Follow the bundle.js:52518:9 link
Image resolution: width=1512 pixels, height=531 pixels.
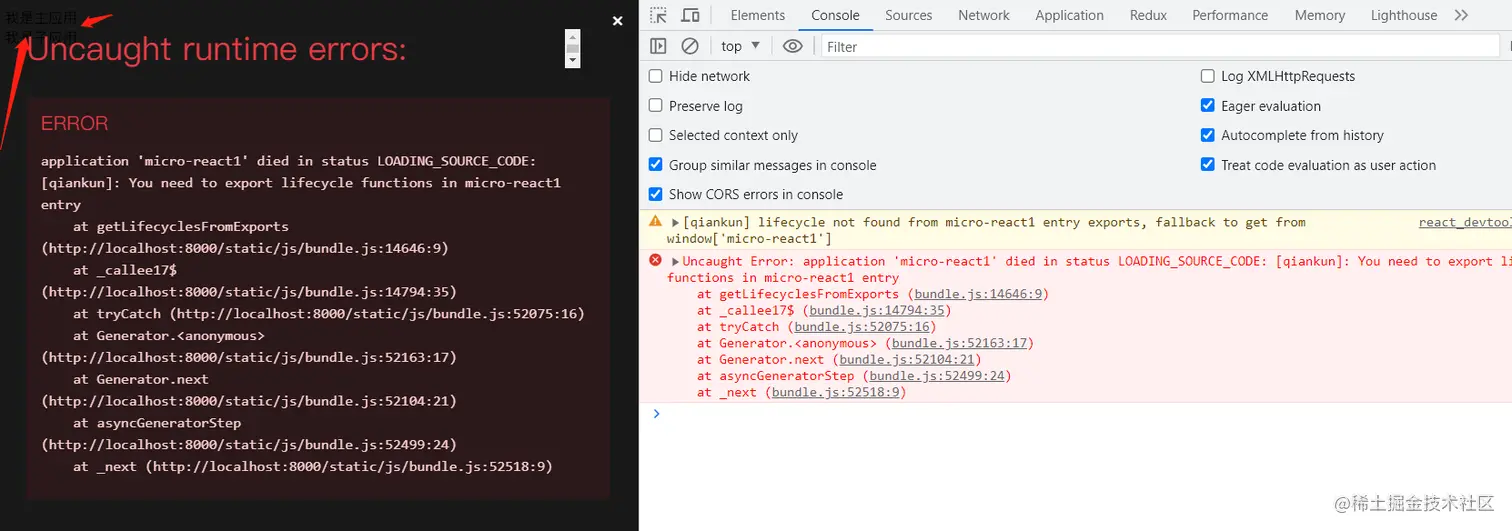(x=837, y=393)
